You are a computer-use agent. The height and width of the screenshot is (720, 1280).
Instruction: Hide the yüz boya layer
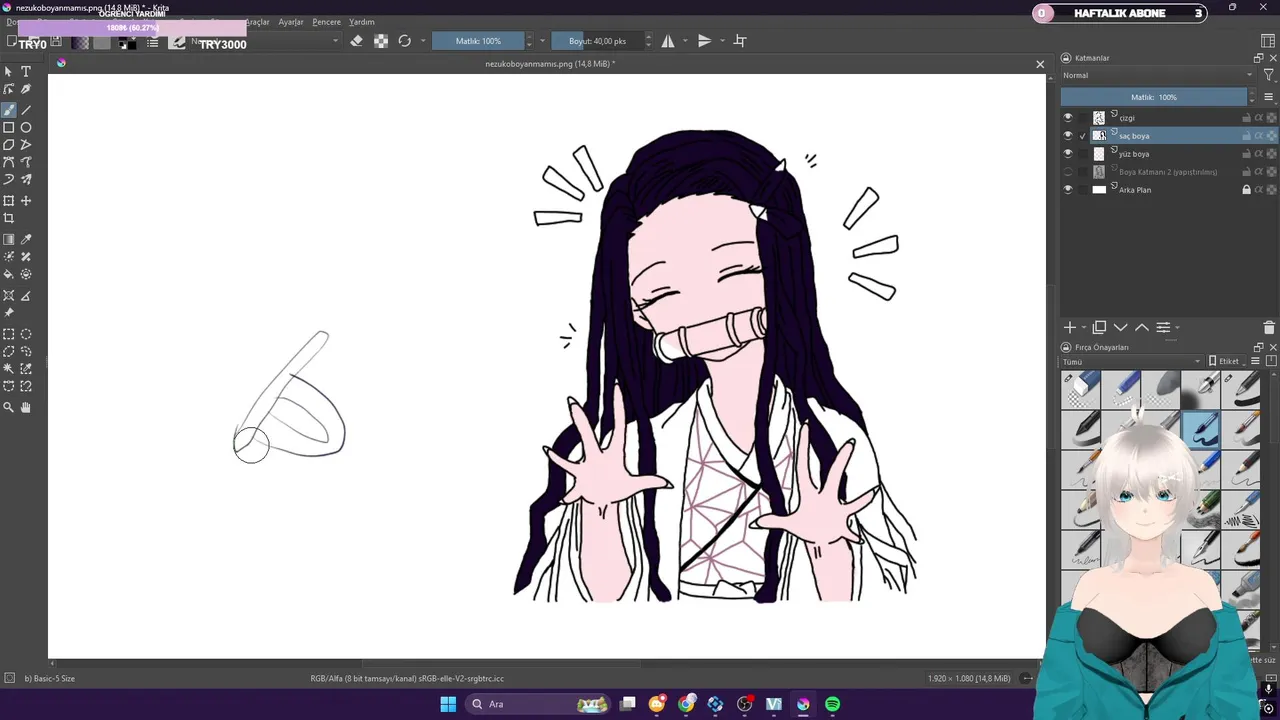coord(1068,154)
